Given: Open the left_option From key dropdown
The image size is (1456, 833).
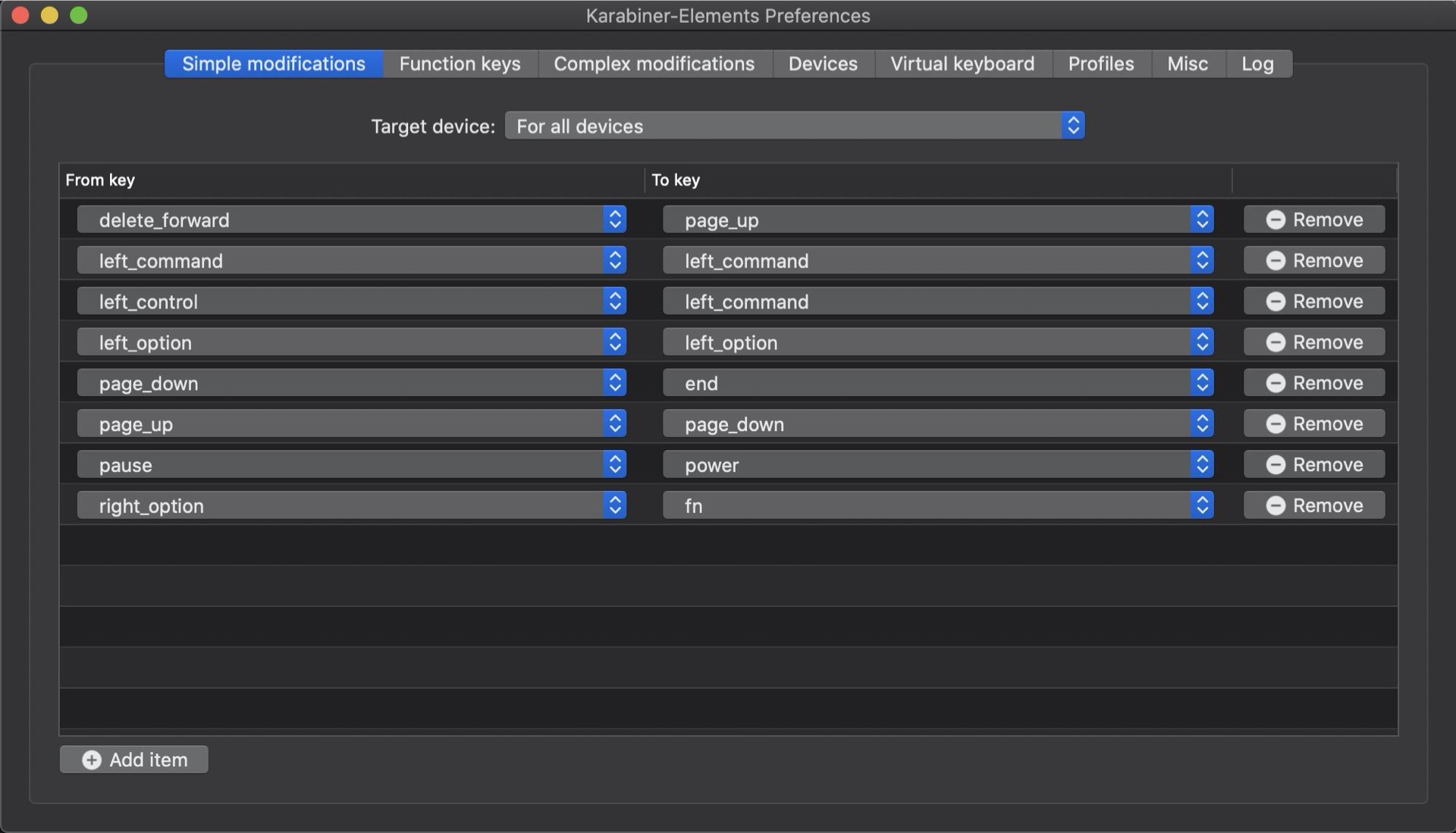Looking at the screenshot, I should [x=351, y=342].
